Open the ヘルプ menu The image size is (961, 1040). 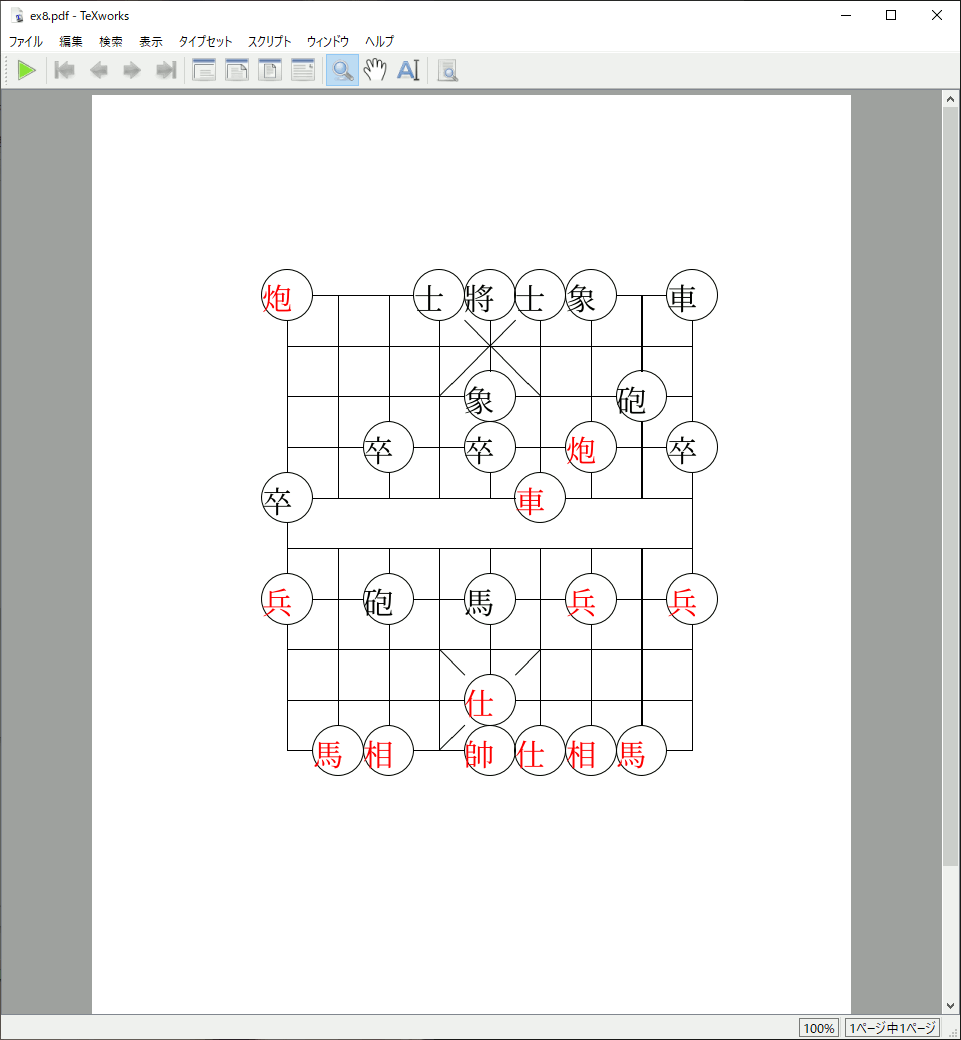(379, 41)
